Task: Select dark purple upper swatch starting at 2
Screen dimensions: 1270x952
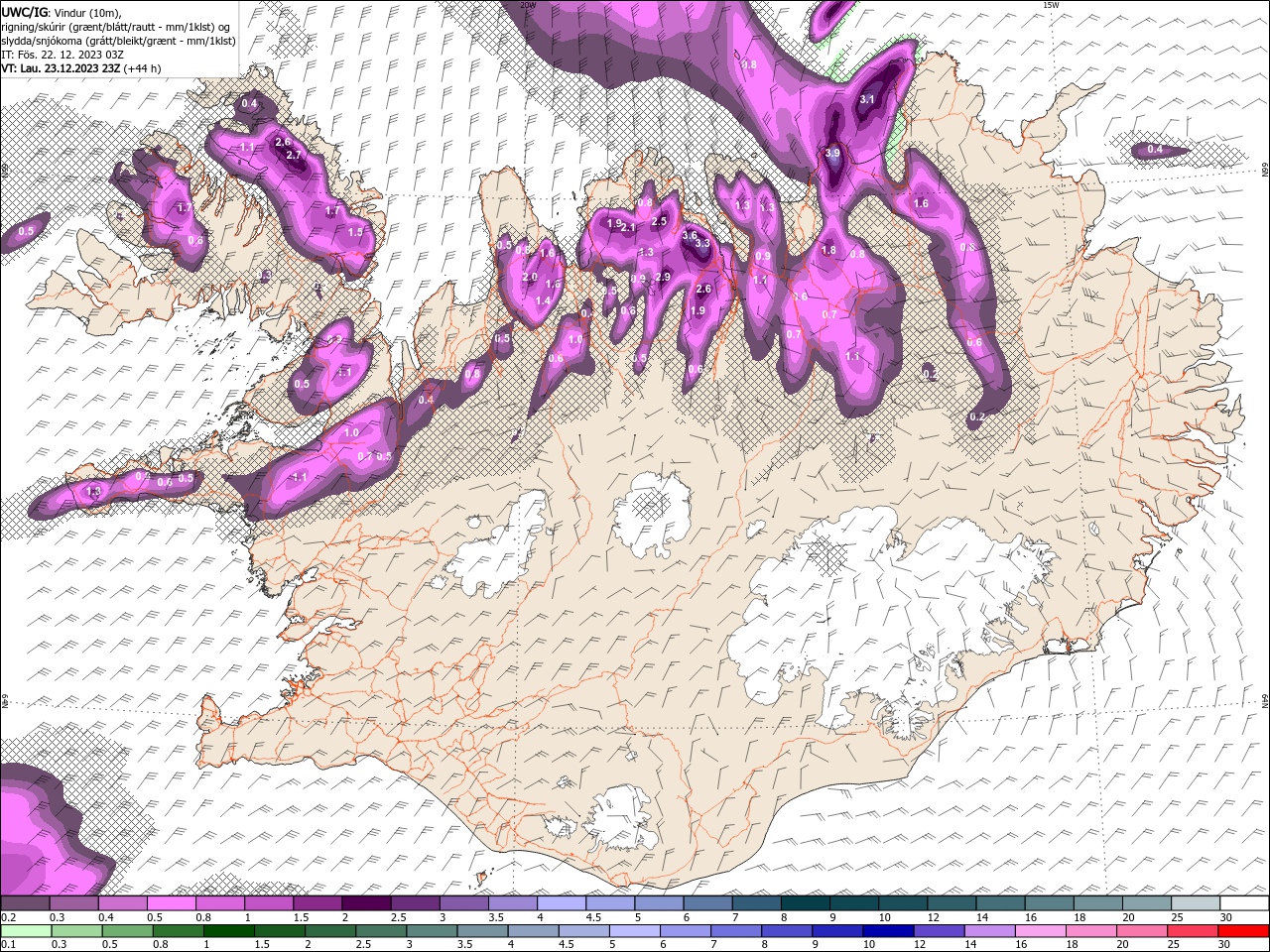Action: pyautogui.click(x=367, y=903)
